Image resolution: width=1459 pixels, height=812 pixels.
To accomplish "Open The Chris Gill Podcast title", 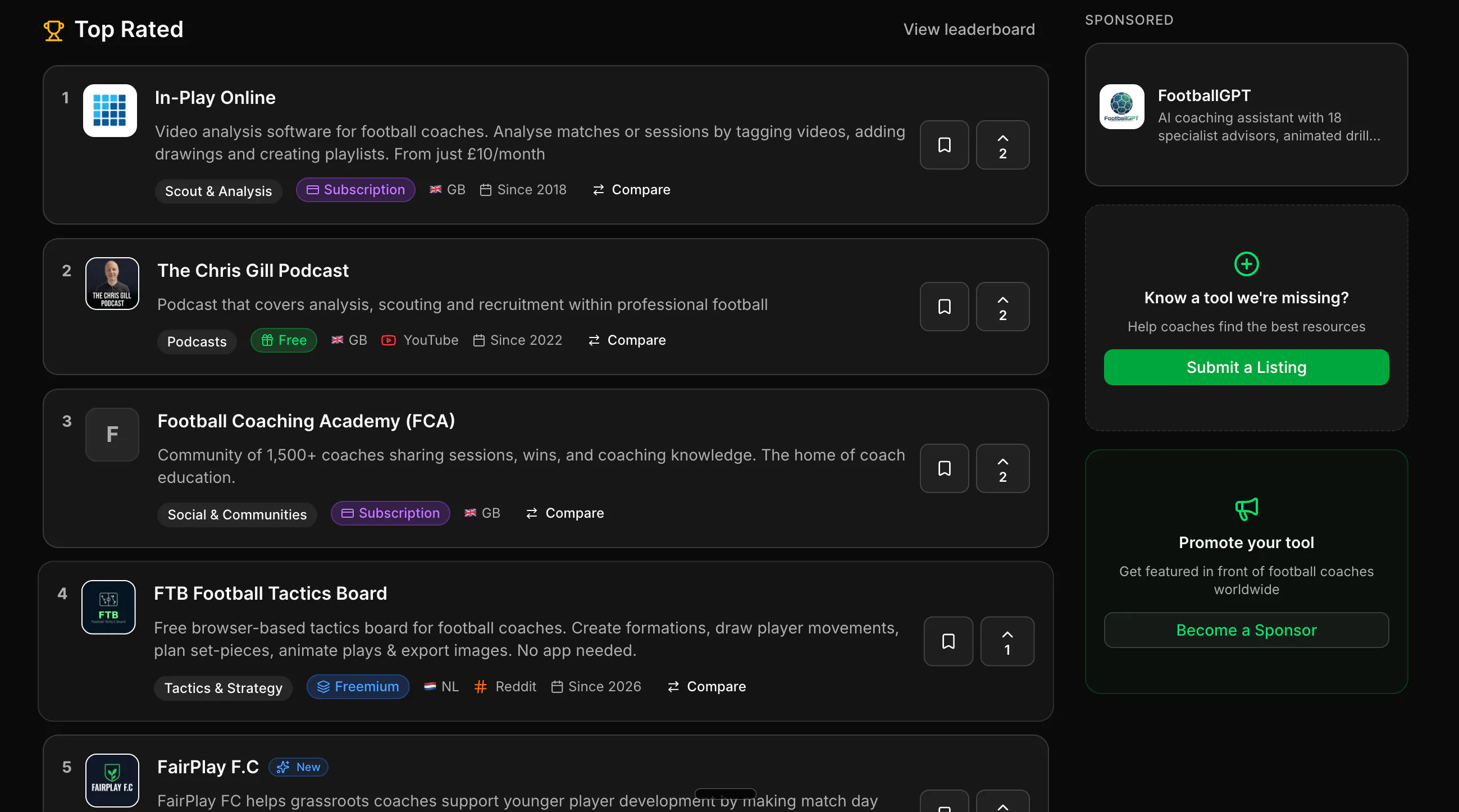I will point(253,271).
